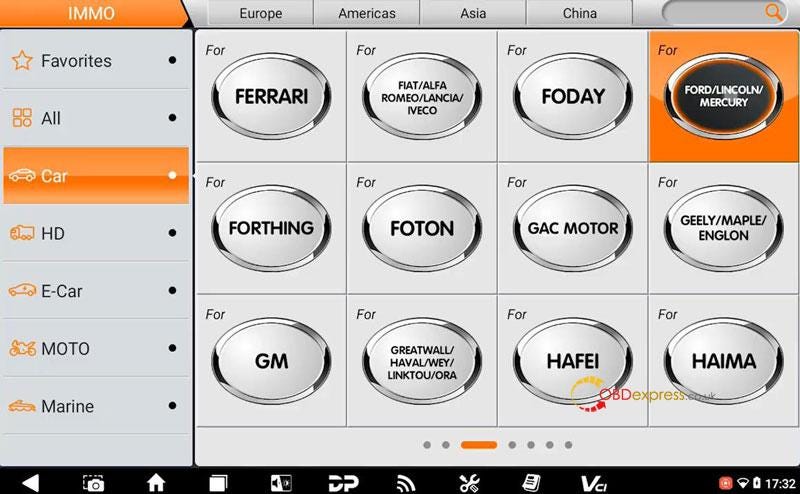Take a screenshot with camera icon
The height and width of the screenshot is (494, 800).
click(93, 483)
